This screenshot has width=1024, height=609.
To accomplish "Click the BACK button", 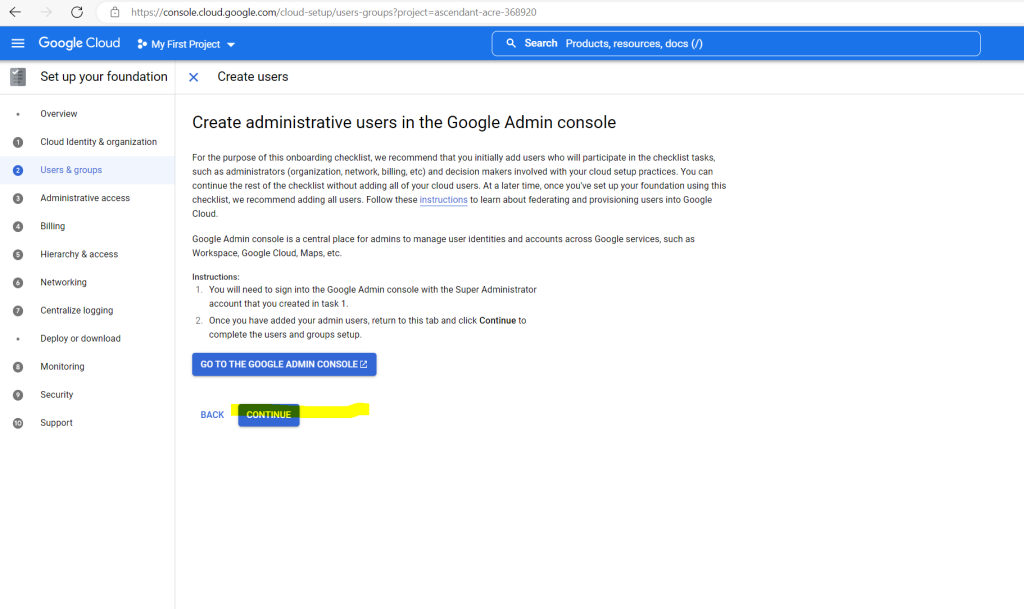I will point(212,414).
